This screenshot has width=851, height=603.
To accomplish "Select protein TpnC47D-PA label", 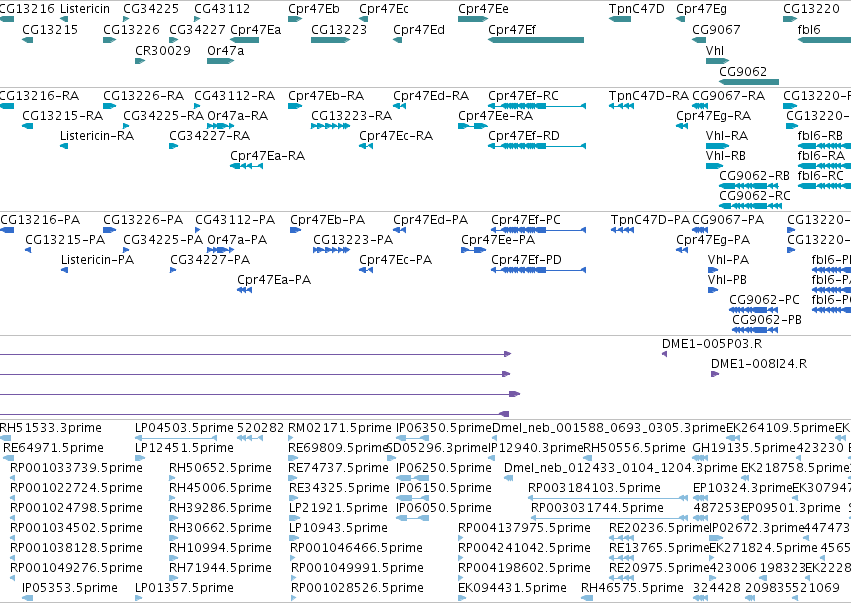I will pyautogui.click(x=650, y=220).
